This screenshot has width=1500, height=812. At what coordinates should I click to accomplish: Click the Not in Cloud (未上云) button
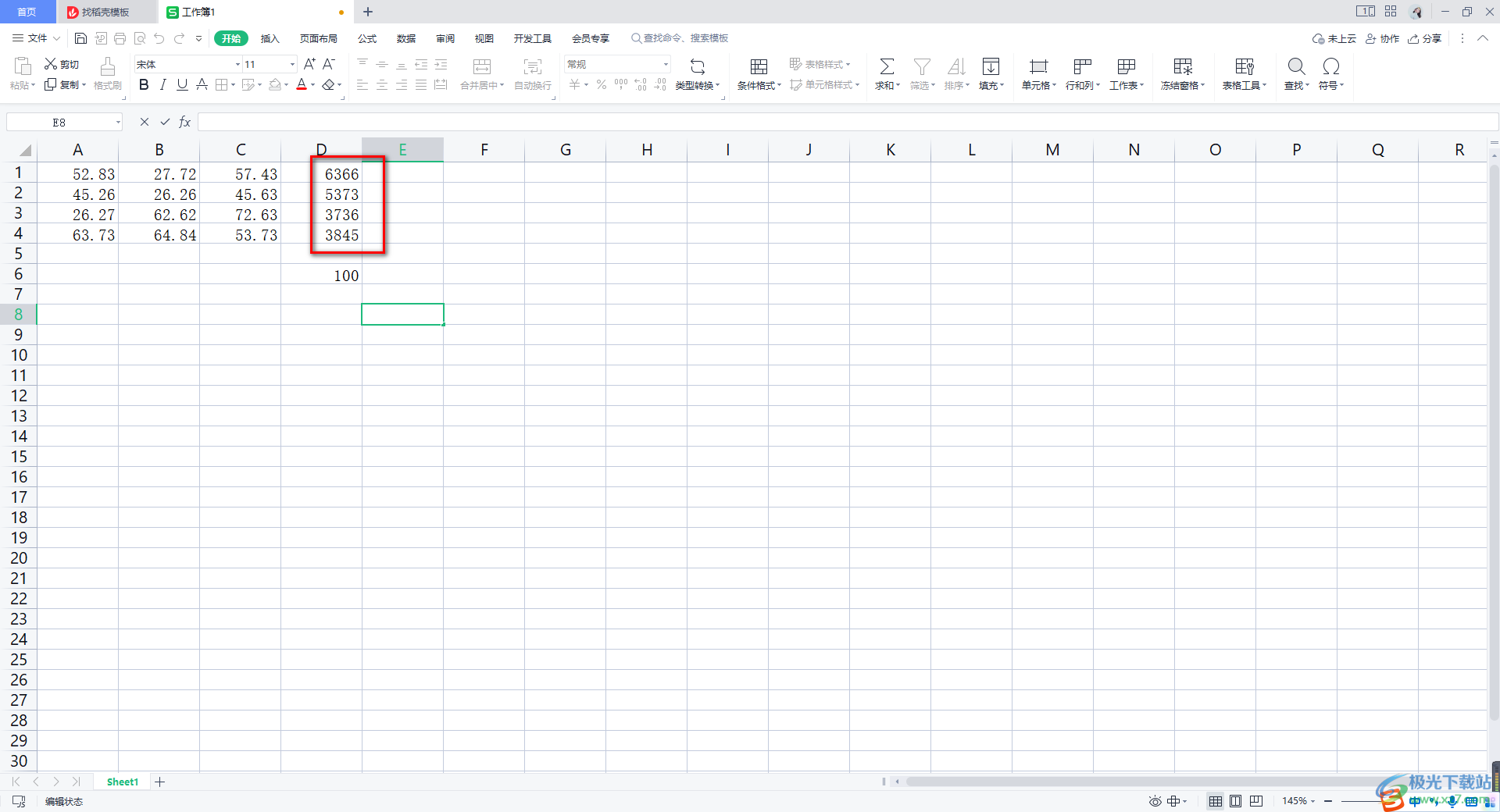pyautogui.click(x=1334, y=38)
